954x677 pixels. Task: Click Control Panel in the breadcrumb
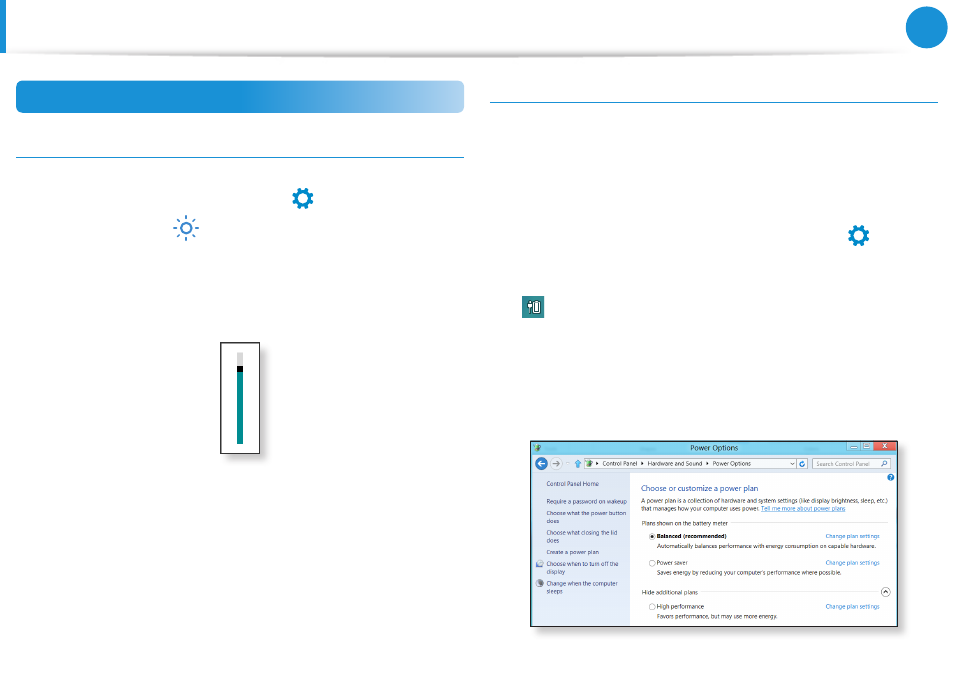[619, 463]
